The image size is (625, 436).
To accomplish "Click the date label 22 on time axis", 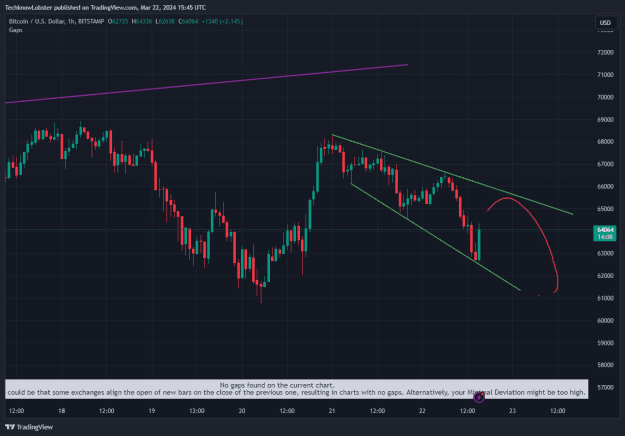I will [422, 411].
